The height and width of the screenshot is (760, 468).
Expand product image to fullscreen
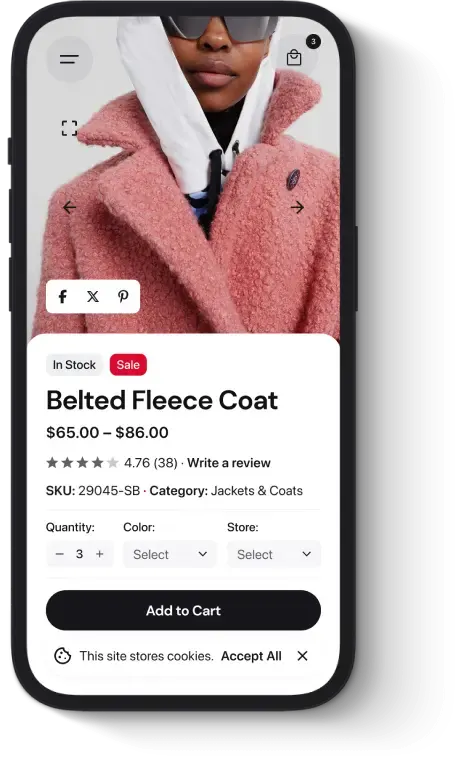69,128
